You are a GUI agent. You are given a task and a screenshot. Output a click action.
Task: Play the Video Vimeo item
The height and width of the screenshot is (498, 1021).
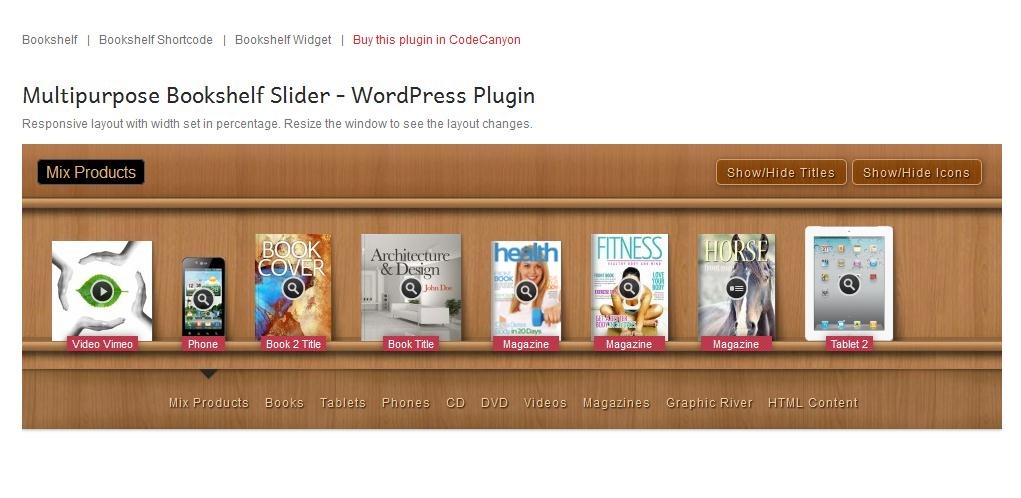102,290
